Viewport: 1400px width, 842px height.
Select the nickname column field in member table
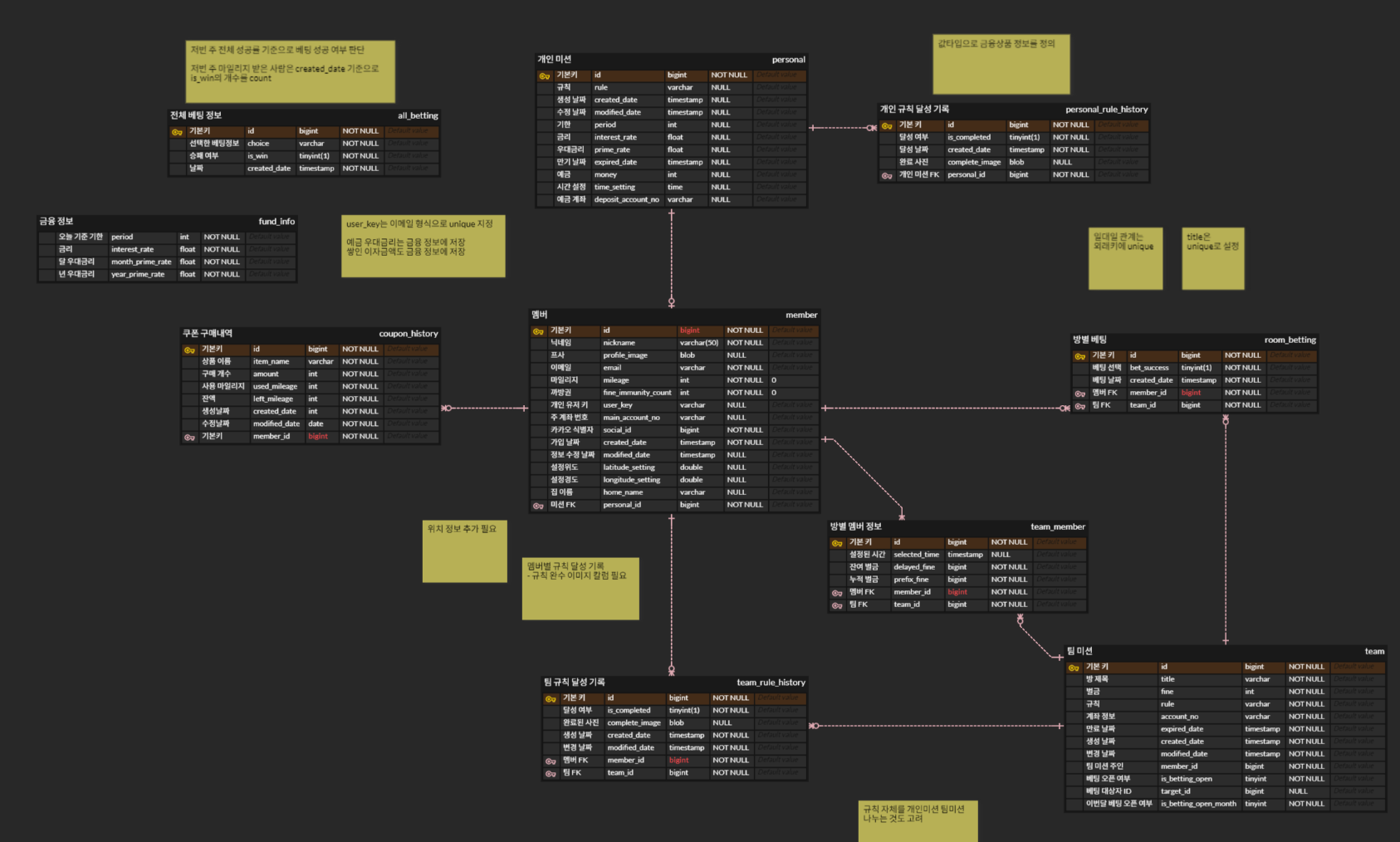coord(619,343)
